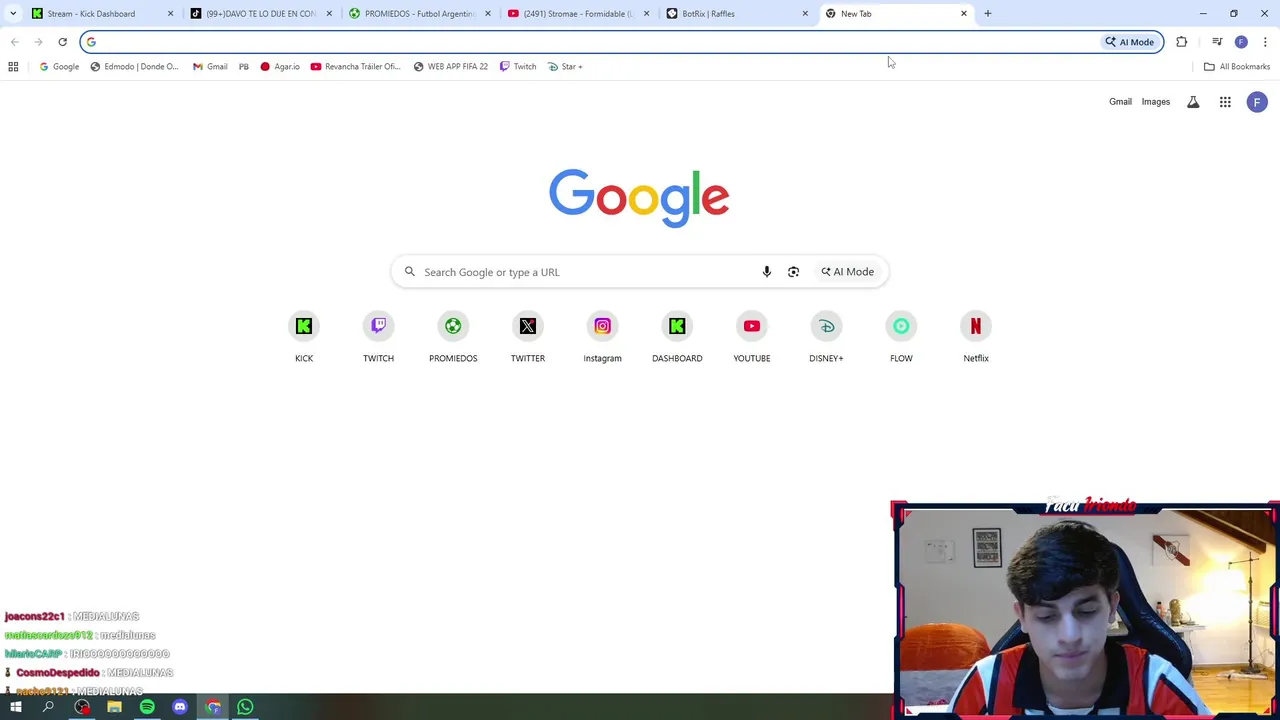The width and height of the screenshot is (1280, 720).
Task: Reload the current page
Action: tap(62, 42)
